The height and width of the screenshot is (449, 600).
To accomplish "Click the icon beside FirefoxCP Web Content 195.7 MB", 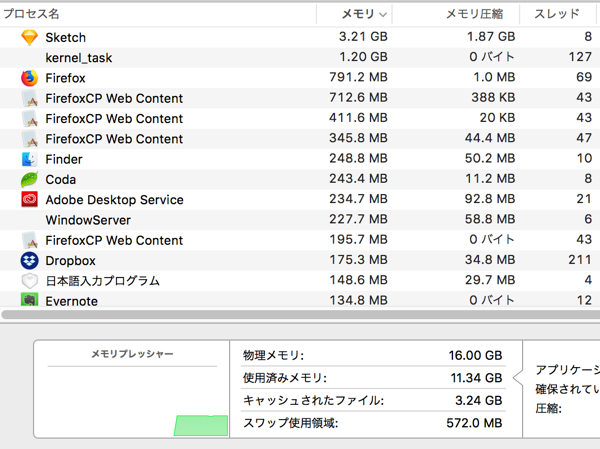I will pyautogui.click(x=29, y=240).
